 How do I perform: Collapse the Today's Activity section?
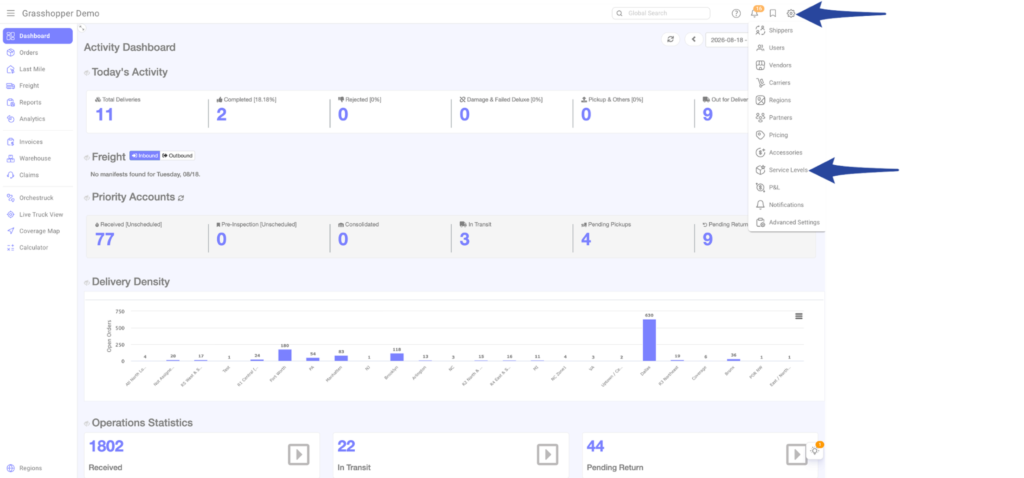tap(87, 72)
